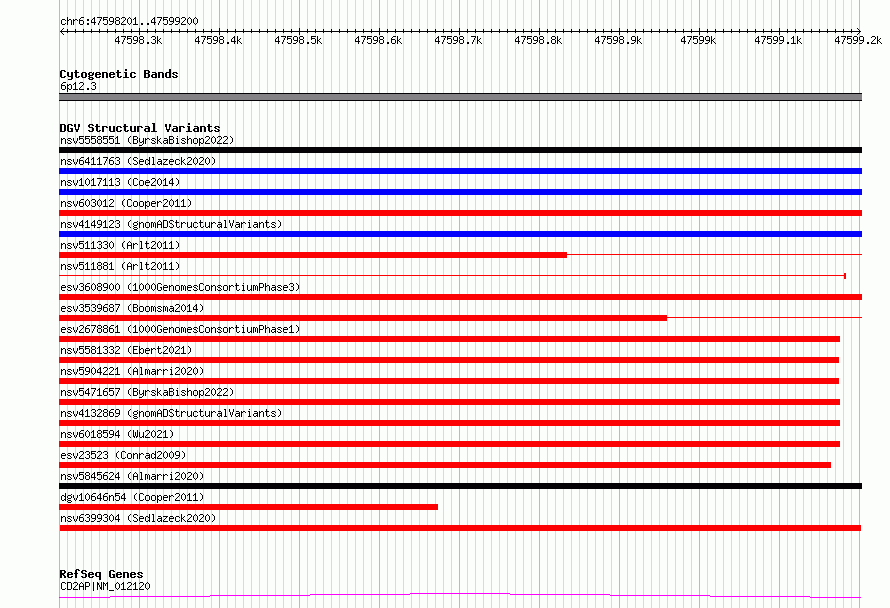Select red bar under nsv6018594

pos(450,444)
